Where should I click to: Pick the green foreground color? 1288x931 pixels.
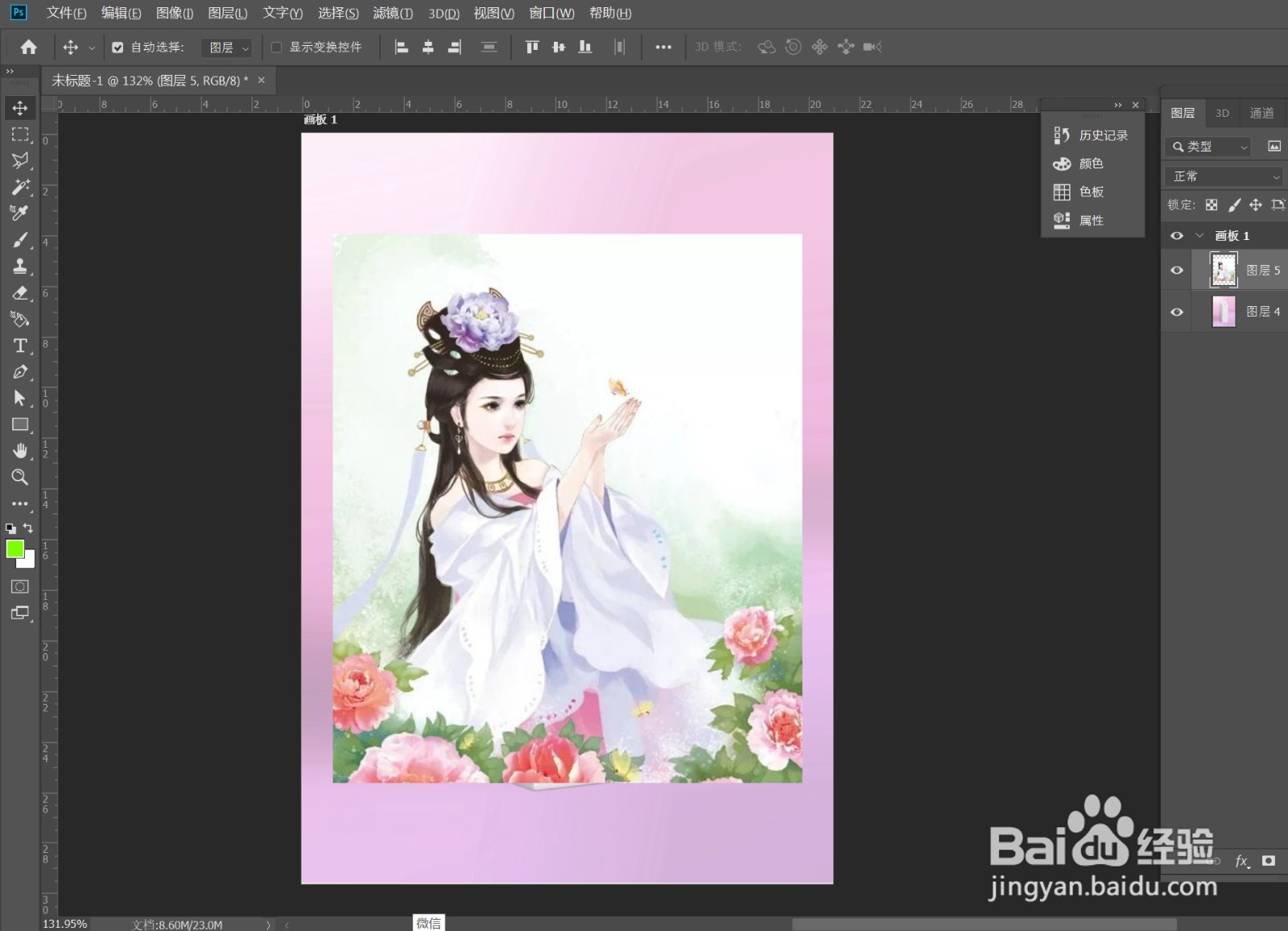(x=14, y=548)
